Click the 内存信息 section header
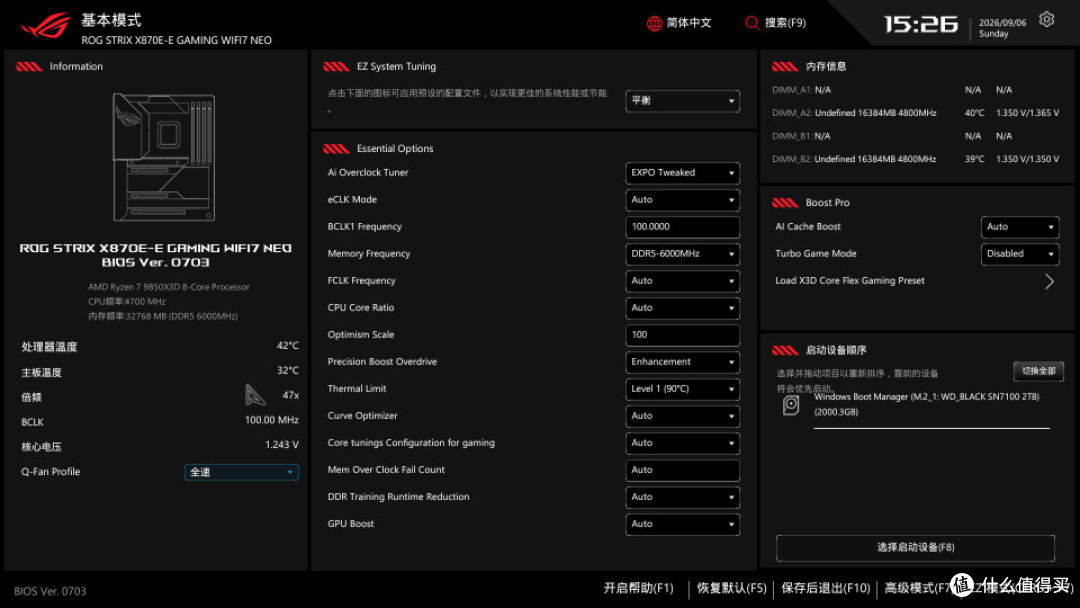 point(826,67)
